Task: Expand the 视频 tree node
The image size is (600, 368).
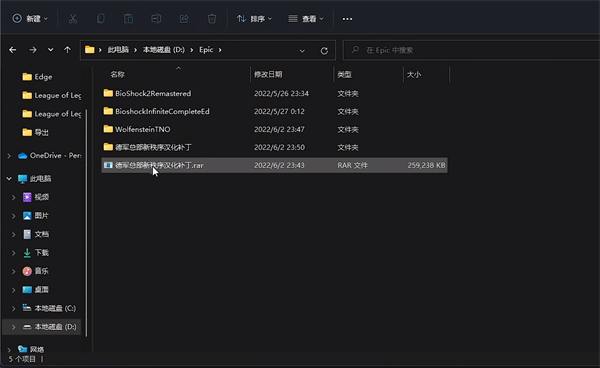Action: 14,197
